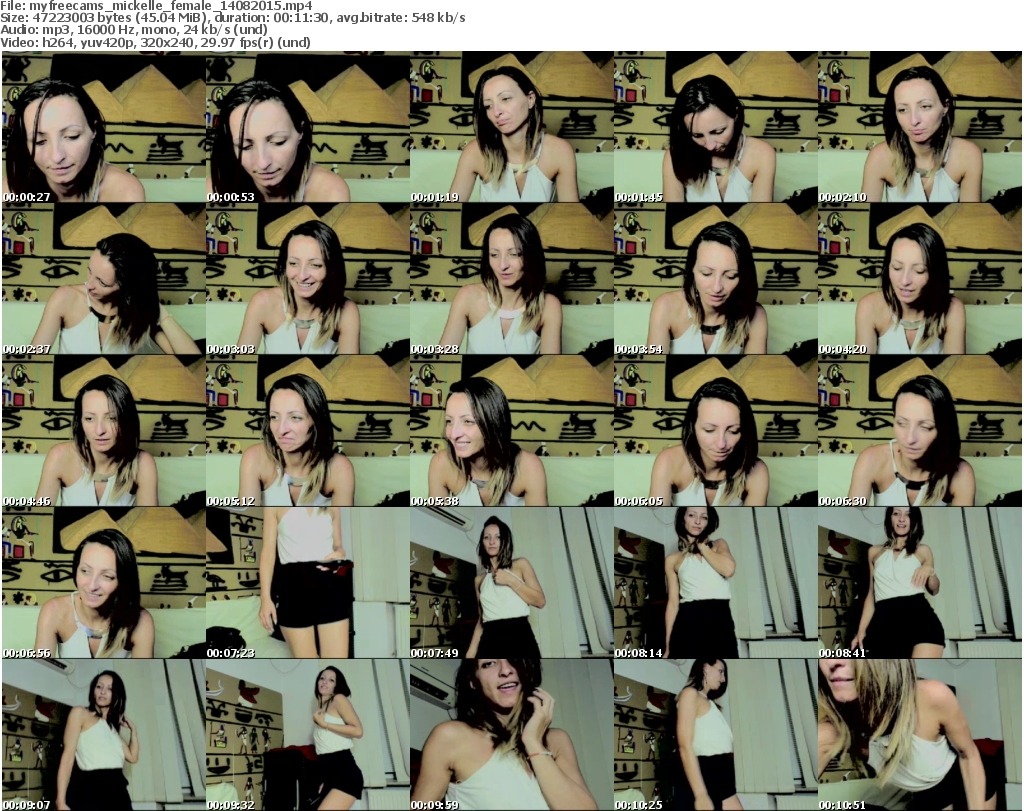
Task: Click the File name header line
Action: (156, 6)
